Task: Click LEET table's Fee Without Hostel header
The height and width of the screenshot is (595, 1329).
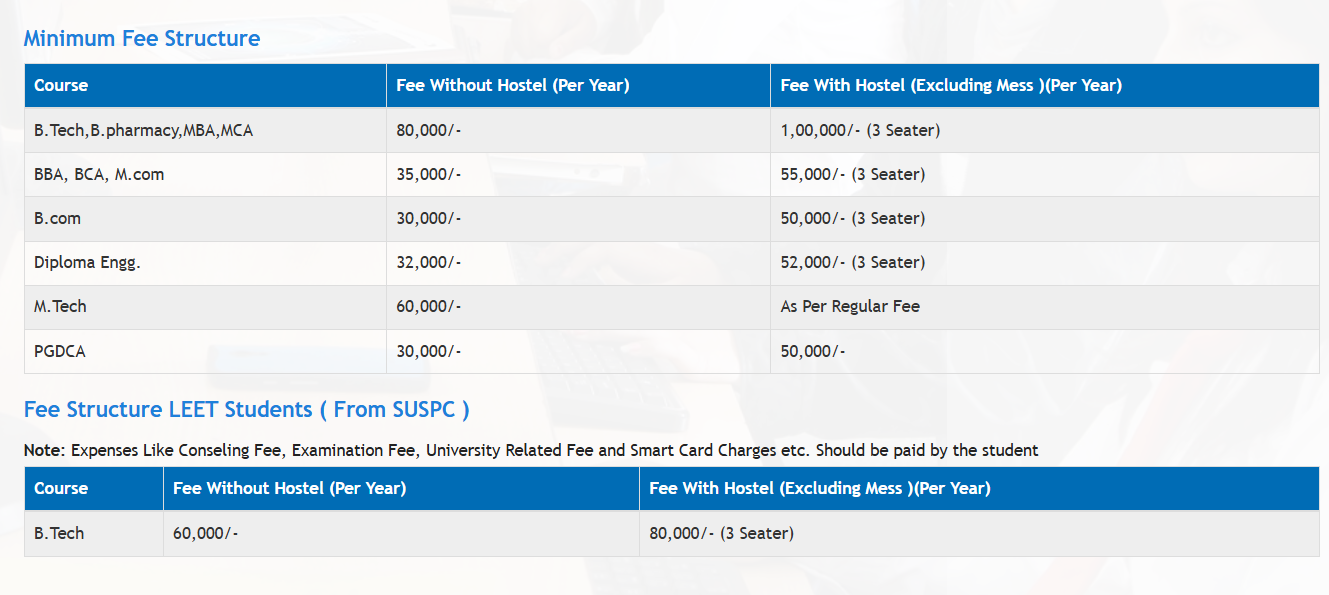Action: [289, 489]
